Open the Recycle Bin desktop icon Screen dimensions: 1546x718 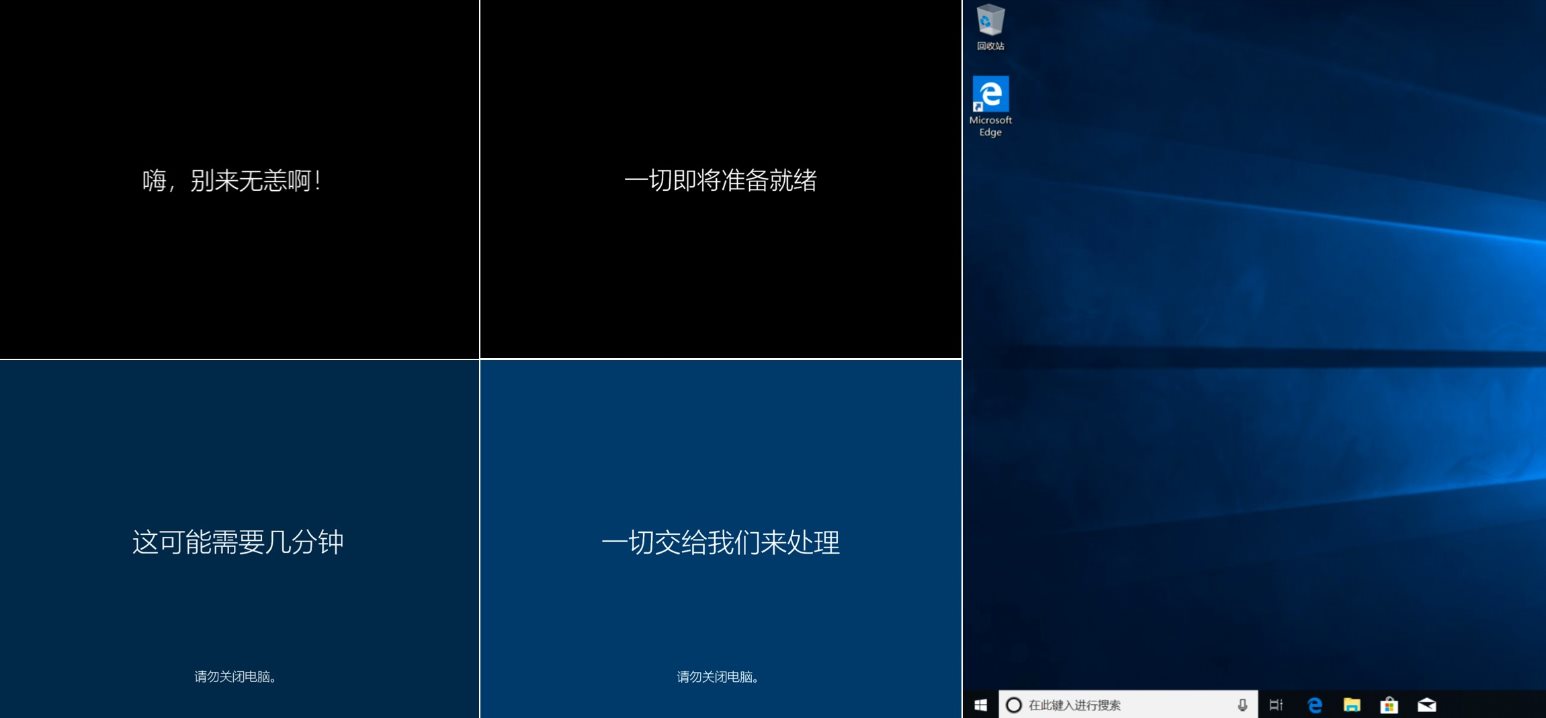pos(990,27)
